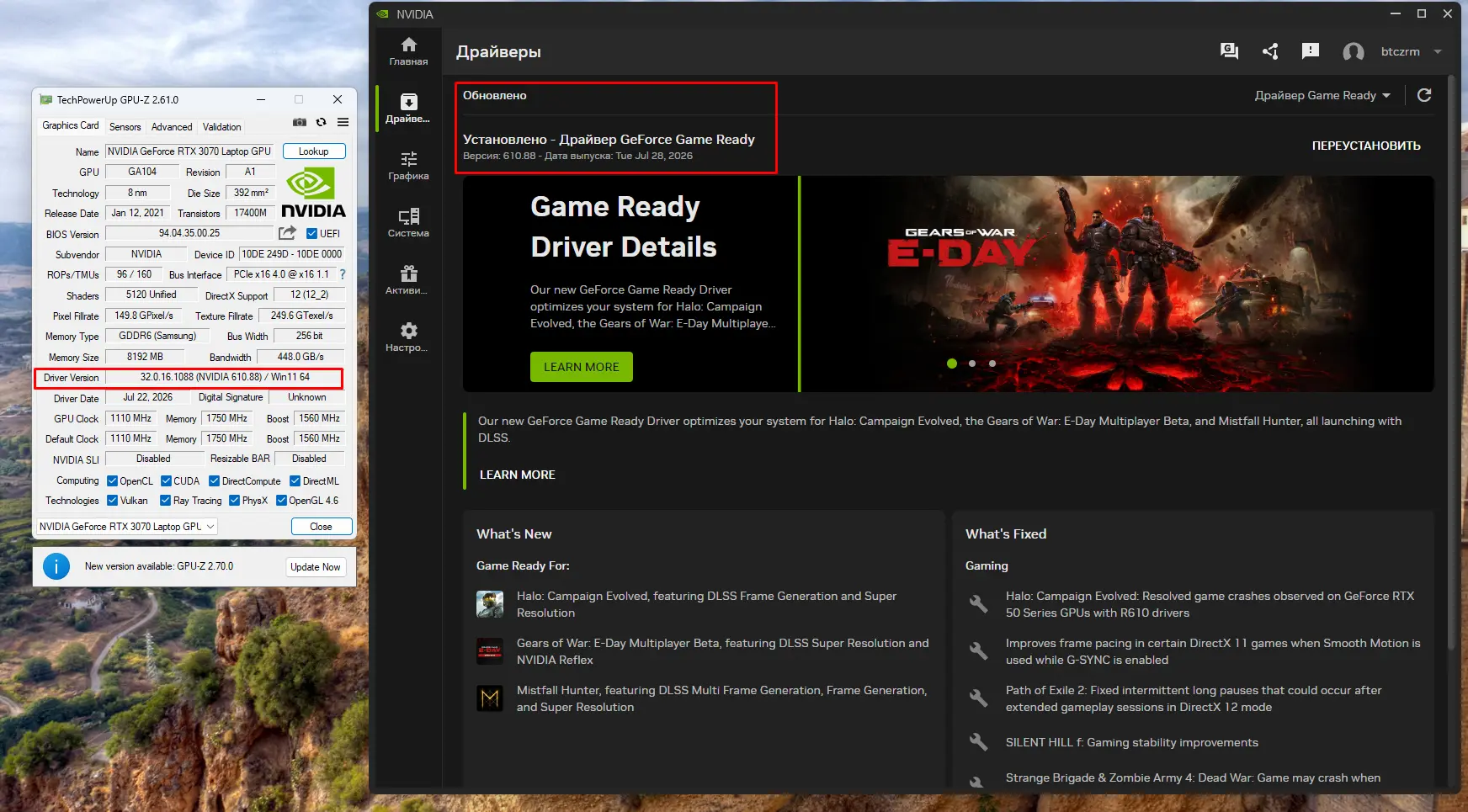This screenshot has height=812, width=1468.
Task: Click the Device ID value 10DE 249D
Action: click(x=291, y=254)
